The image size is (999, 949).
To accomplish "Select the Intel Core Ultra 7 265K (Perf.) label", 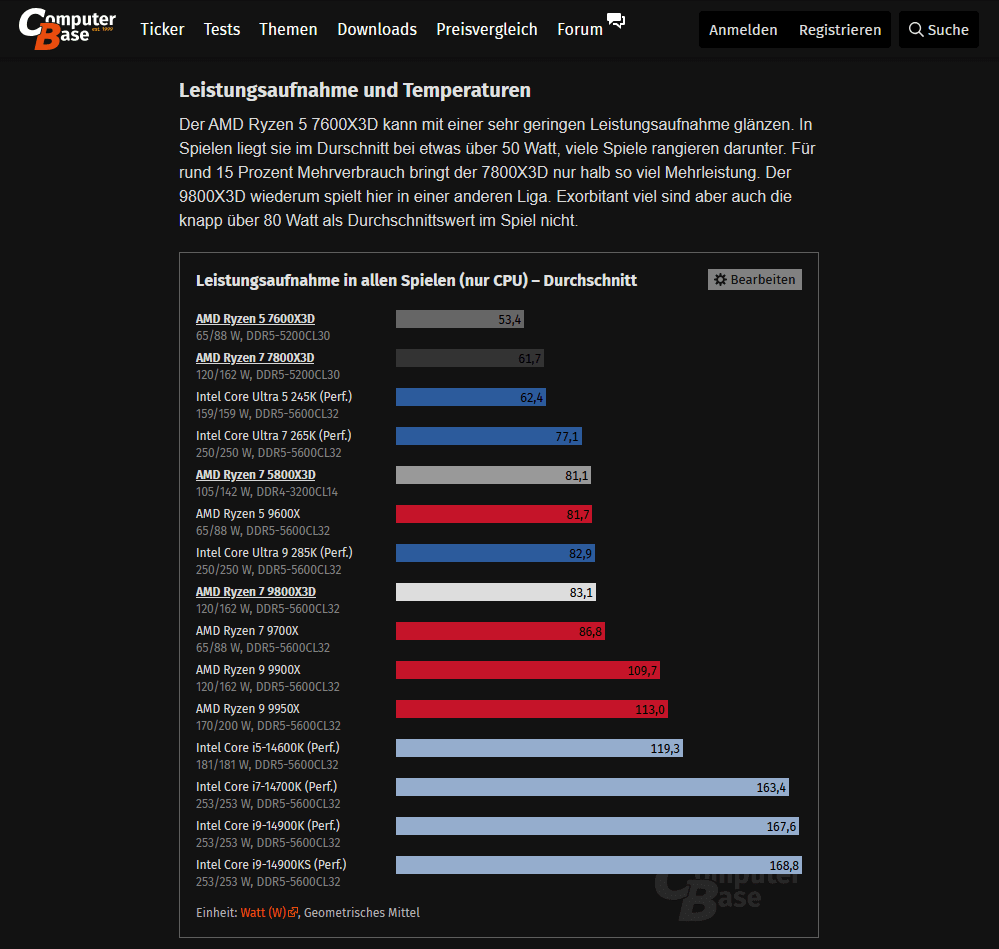I will [x=273, y=436].
